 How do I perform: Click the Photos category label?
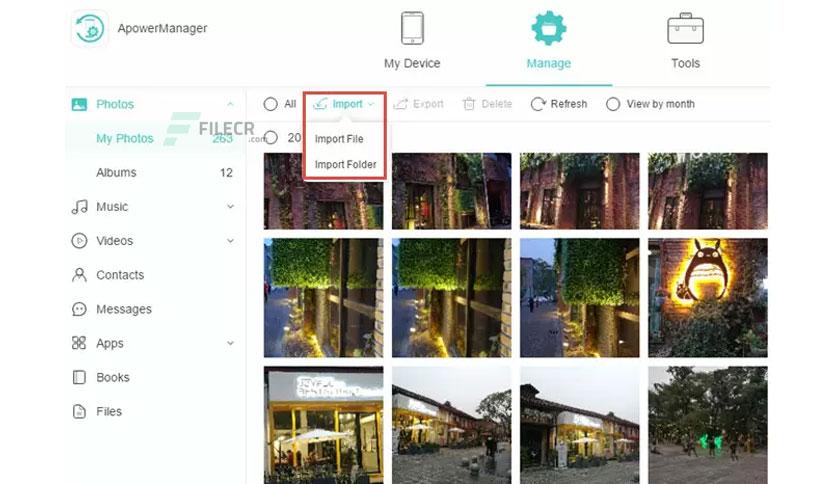click(115, 104)
